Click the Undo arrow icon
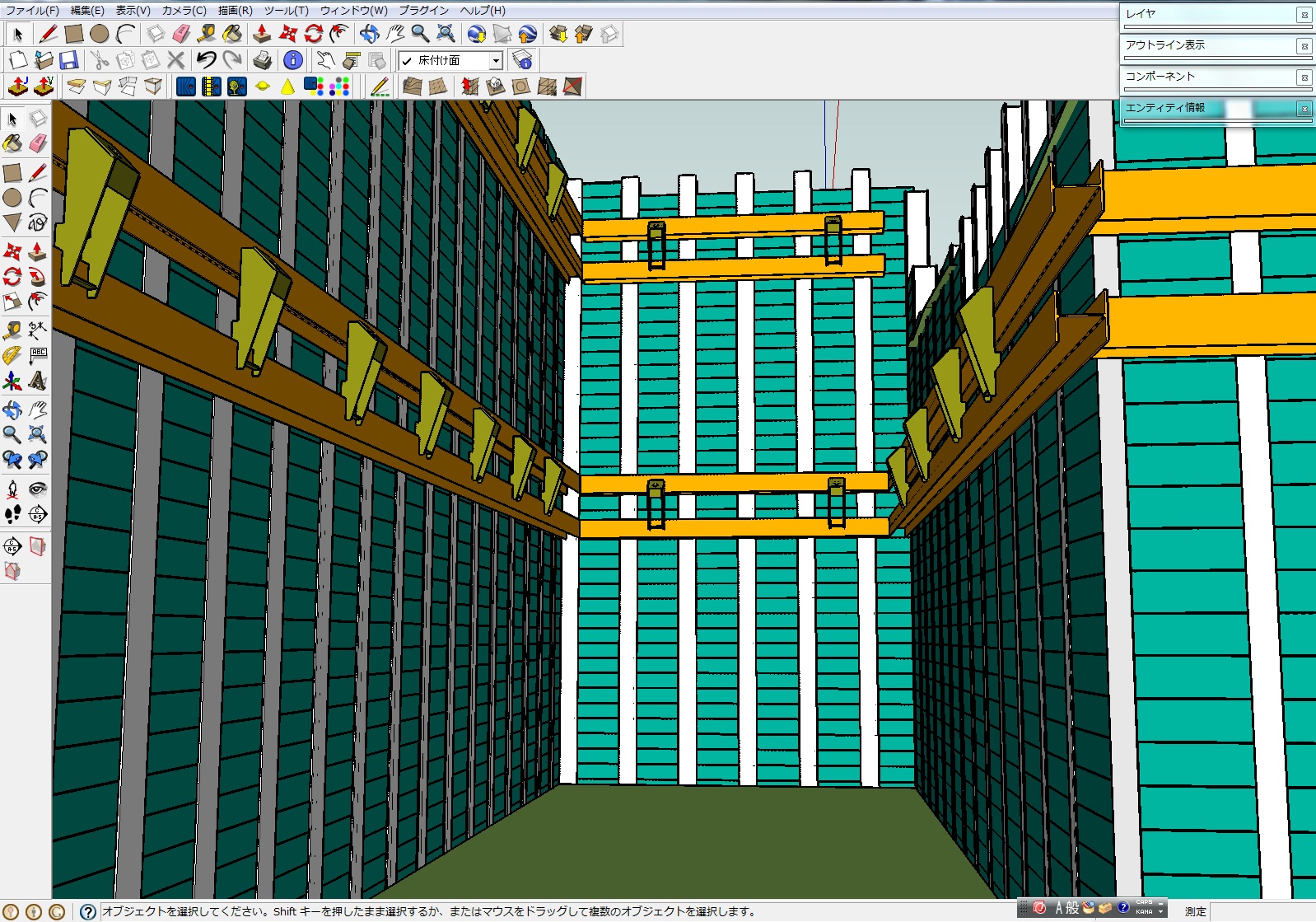Image resolution: width=1316 pixels, height=922 pixels. click(206, 60)
